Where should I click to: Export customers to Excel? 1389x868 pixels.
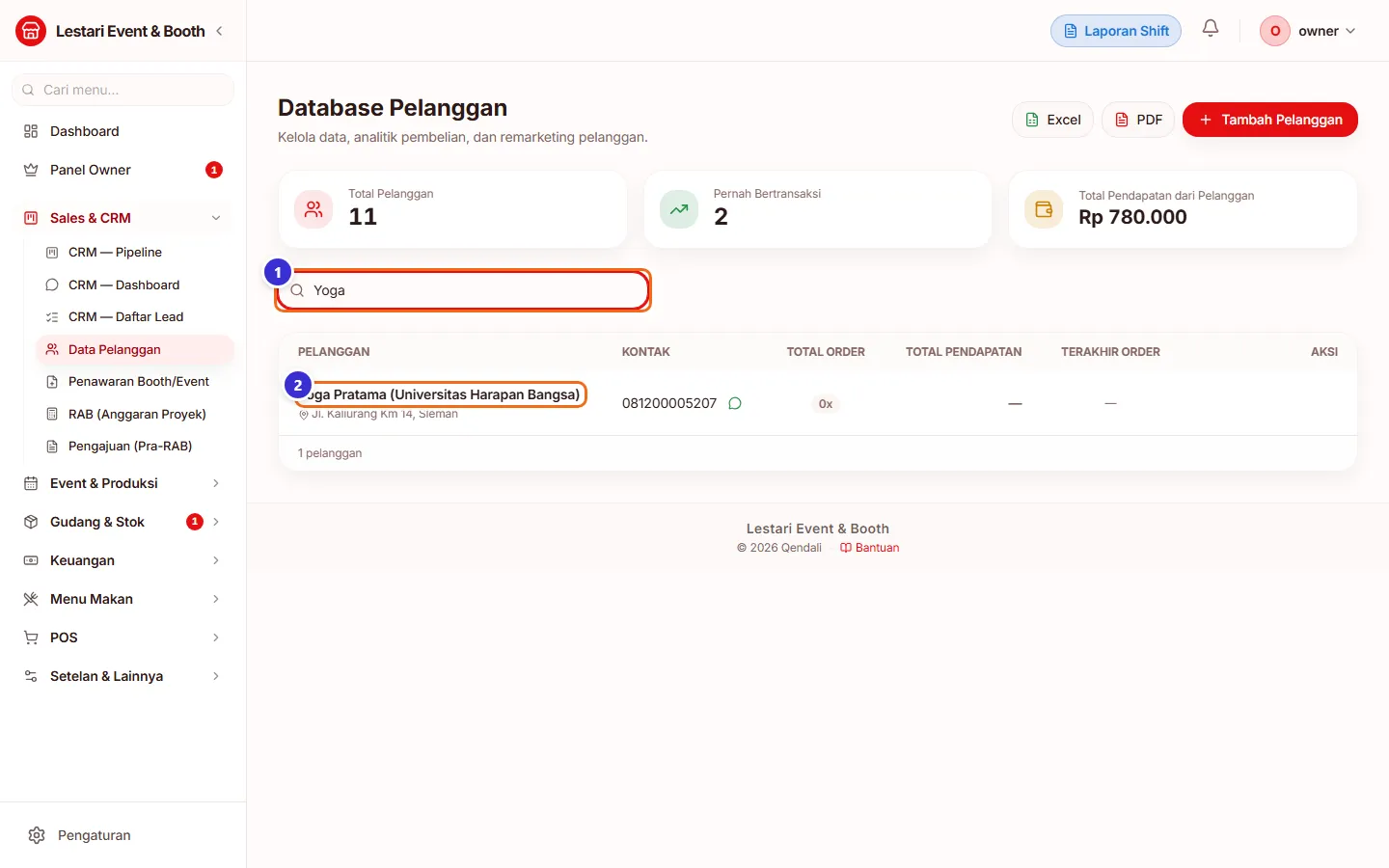click(1052, 120)
